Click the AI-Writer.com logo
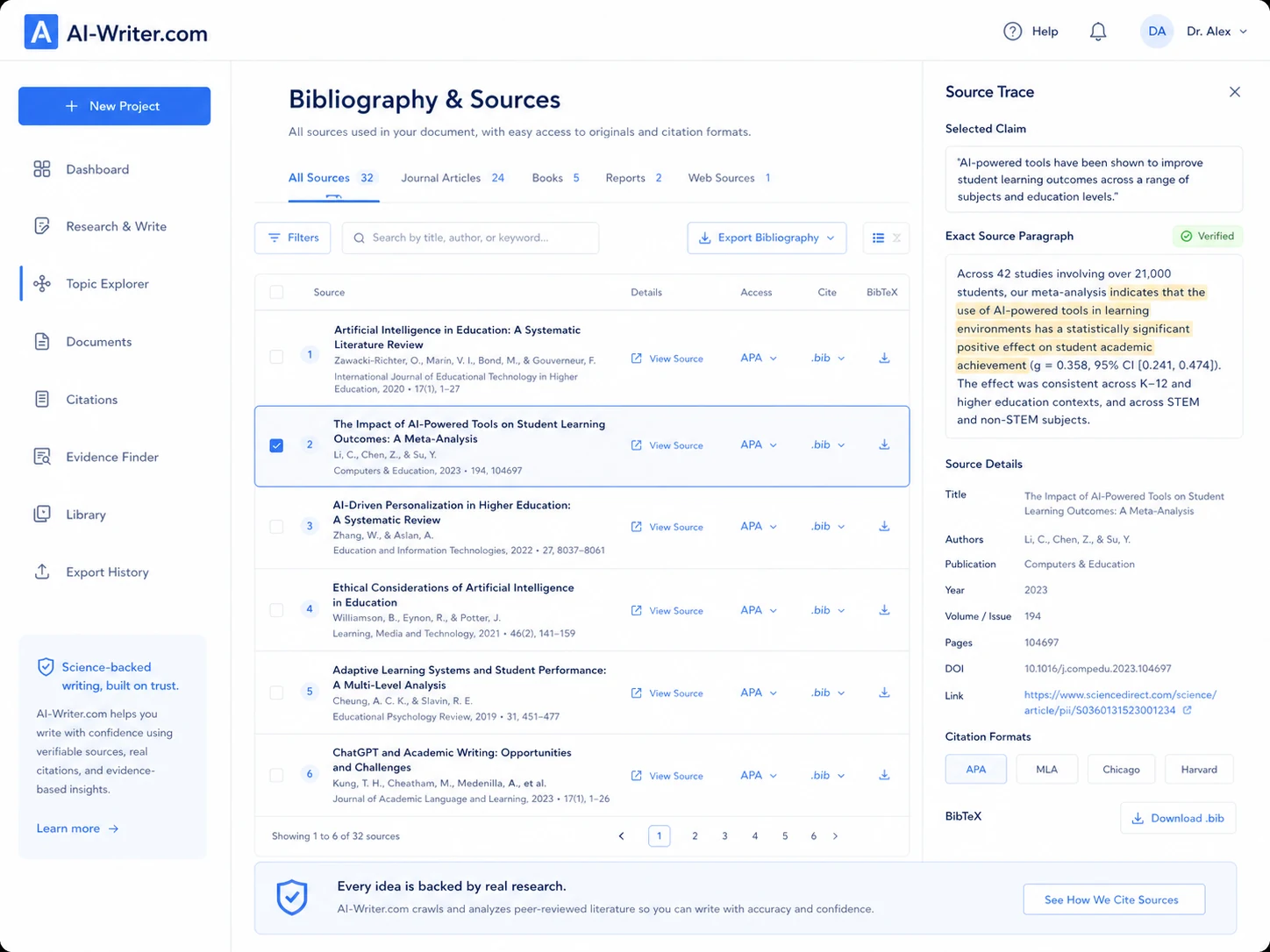Screen dimensions: 1270x952 116,32
